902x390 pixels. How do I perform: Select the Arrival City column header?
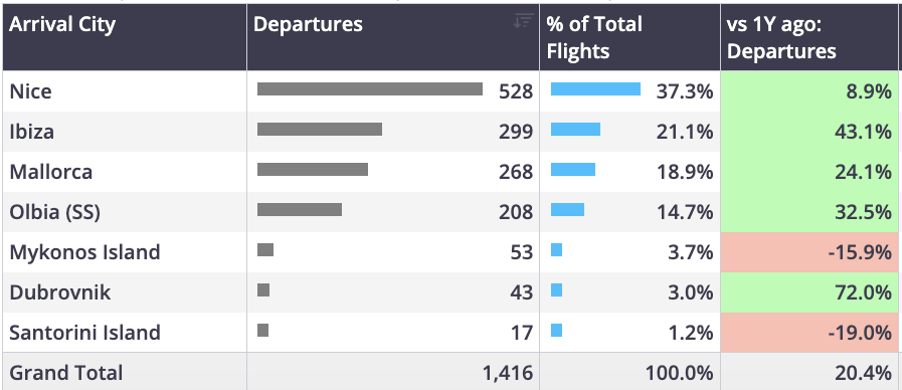point(125,37)
